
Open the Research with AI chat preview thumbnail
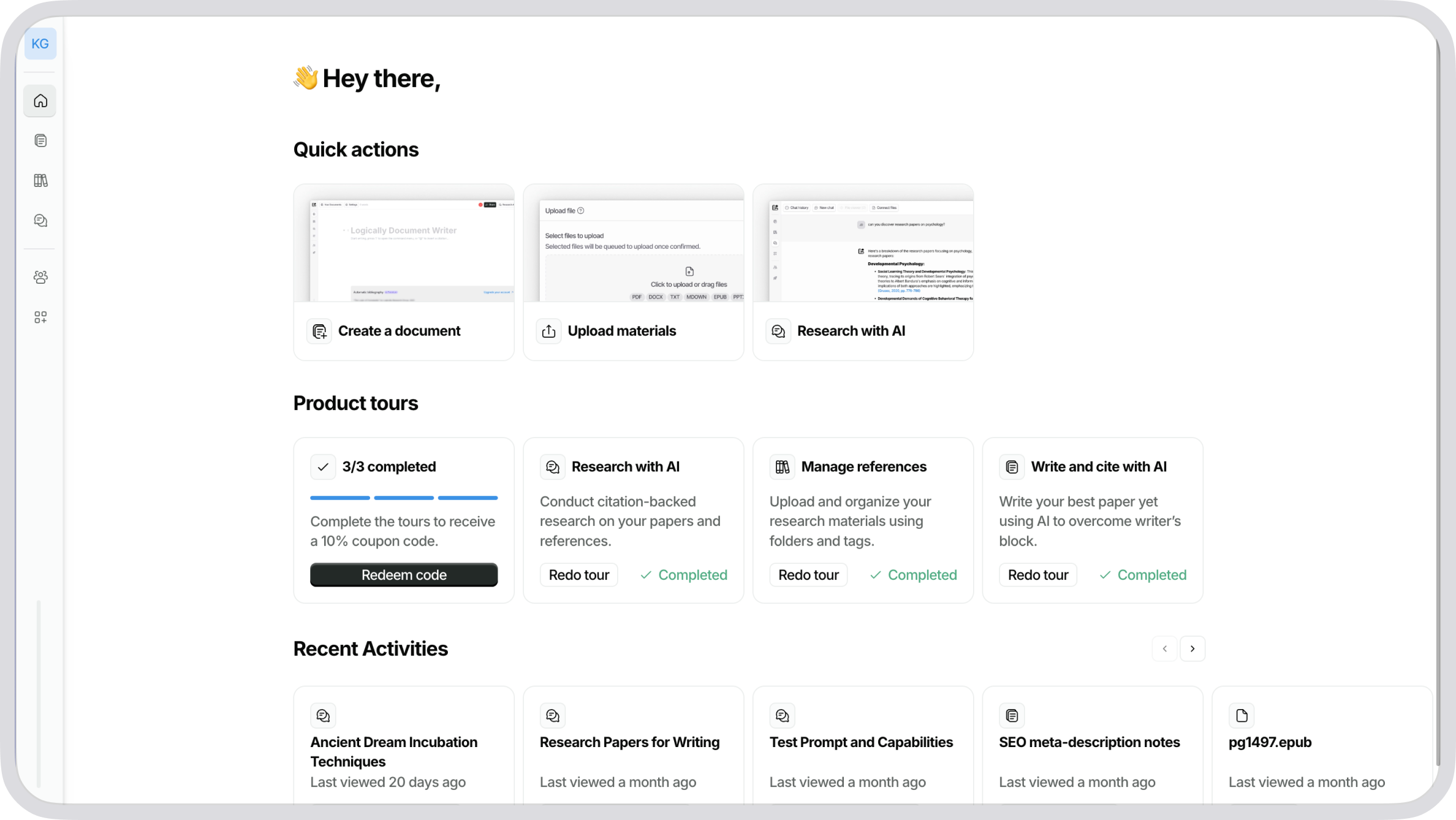click(x=863, y=243)
